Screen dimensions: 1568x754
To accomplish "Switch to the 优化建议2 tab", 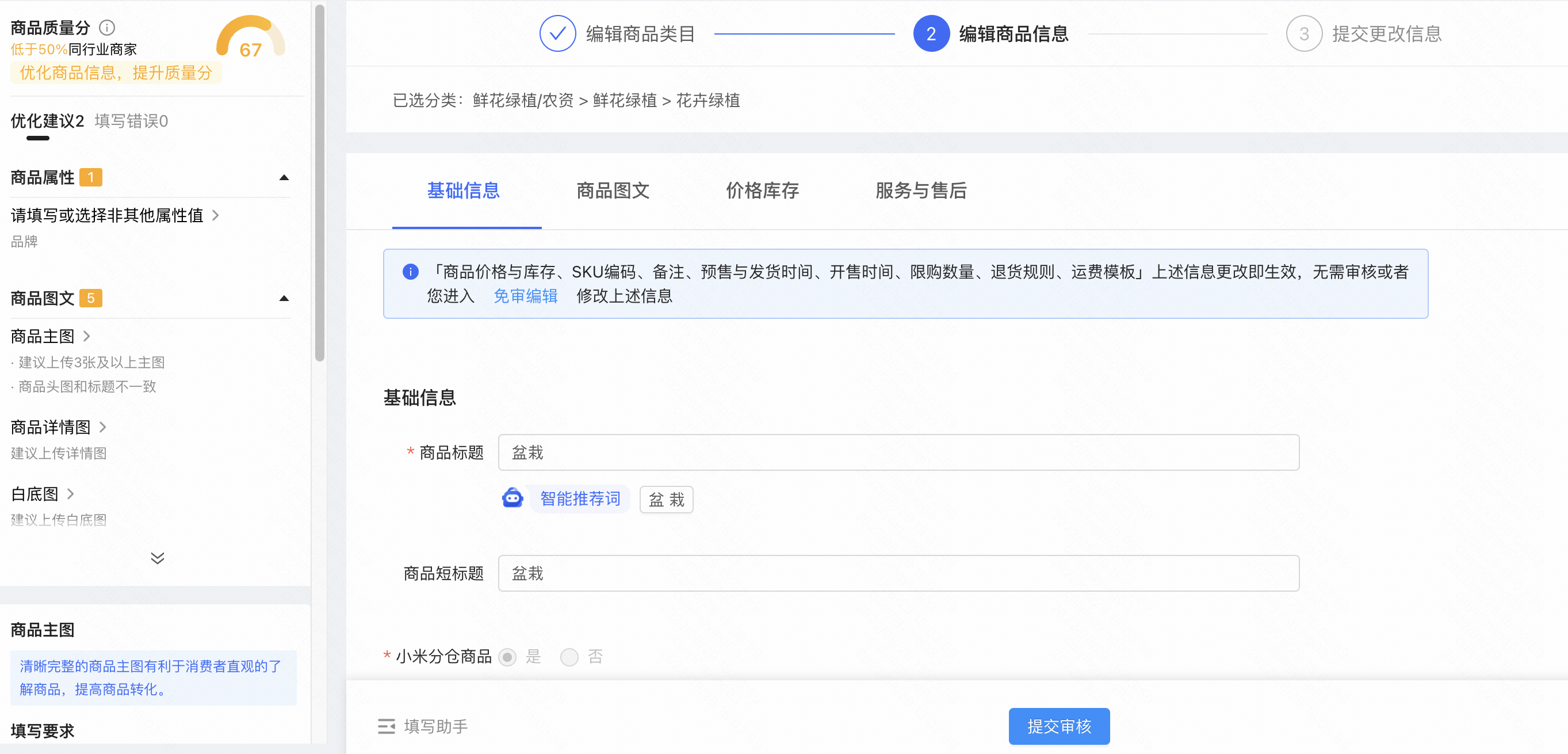I will 47,121.
